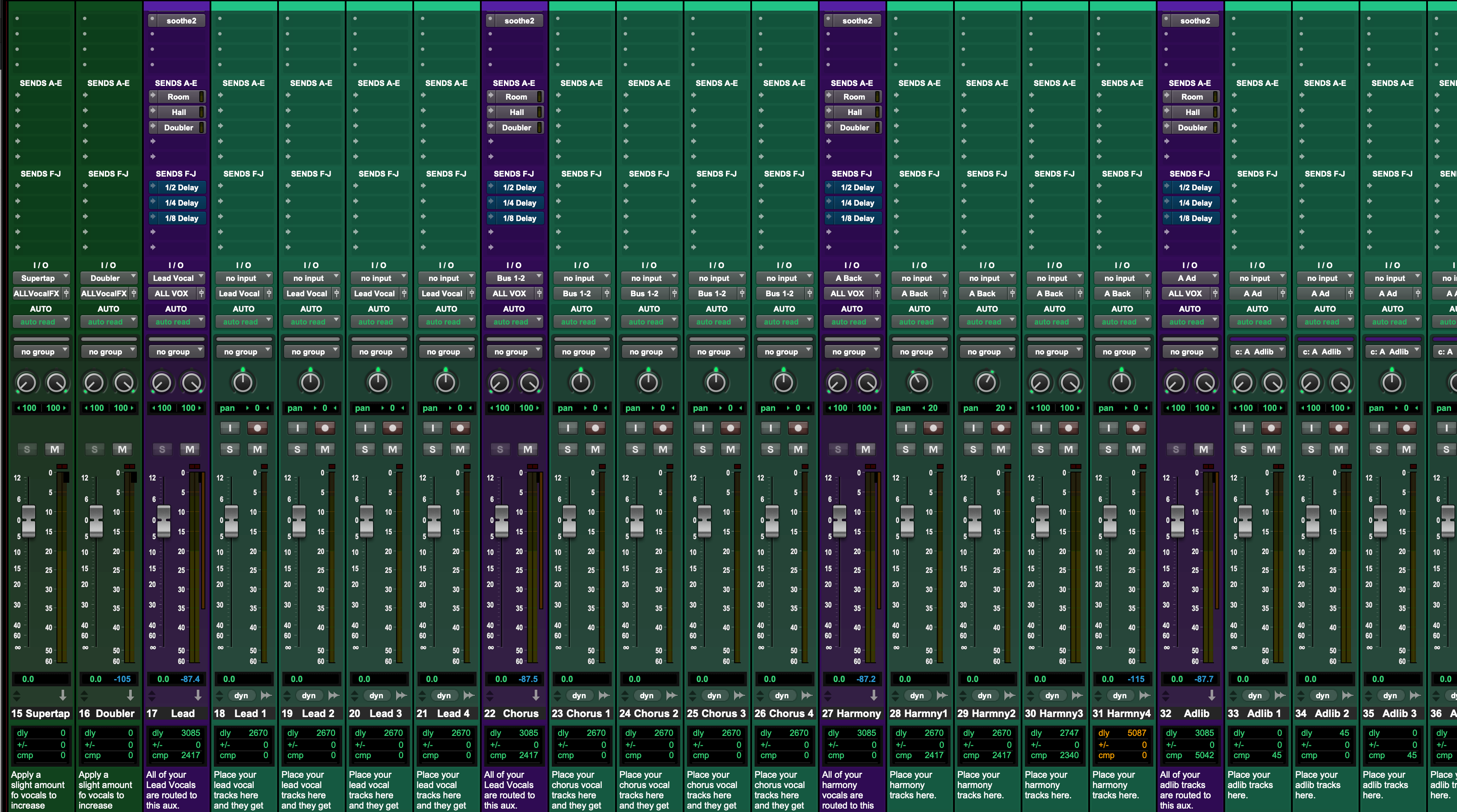The height and width of the screenshot is (812, 1457).
Task: Click the pan knob on Chorus 2
Action: (648, 383)
